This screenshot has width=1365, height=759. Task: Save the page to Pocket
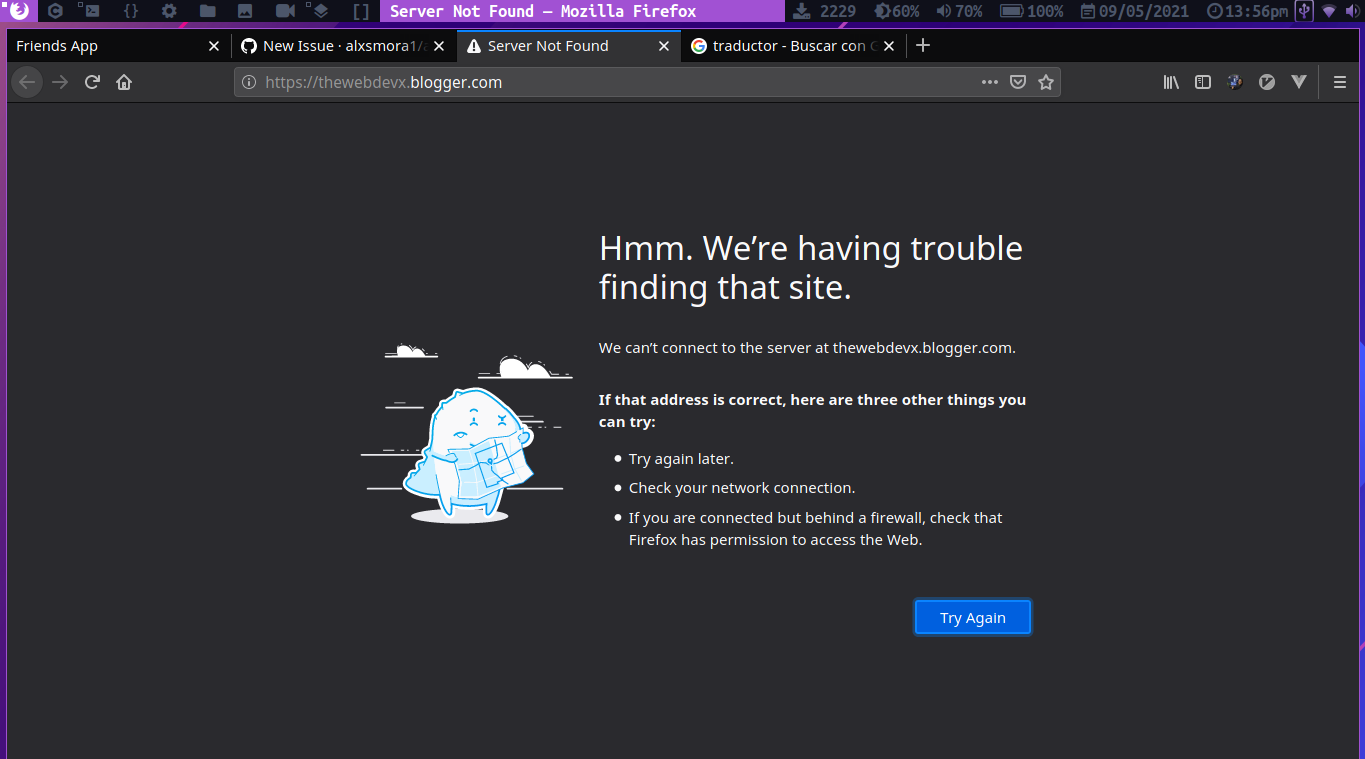[1018, 82]
